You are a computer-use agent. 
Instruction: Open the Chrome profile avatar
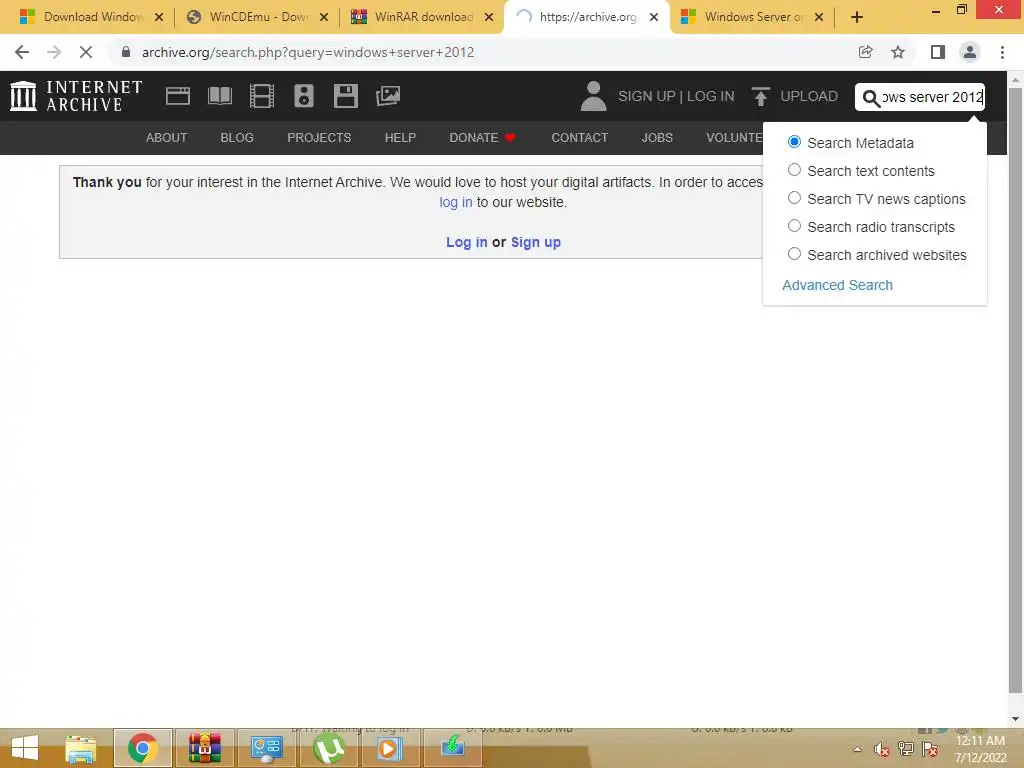pyautogui.click(x=970, y=52)
